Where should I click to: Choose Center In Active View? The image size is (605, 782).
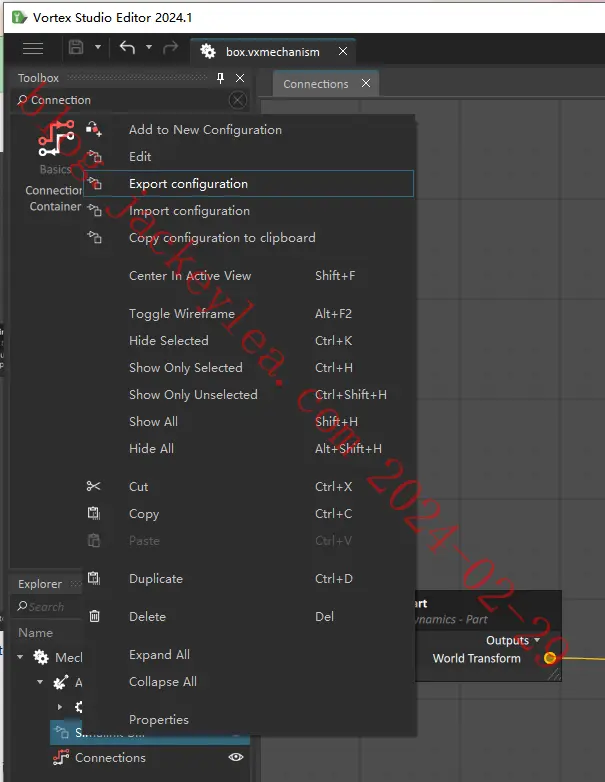pos(248,276)
